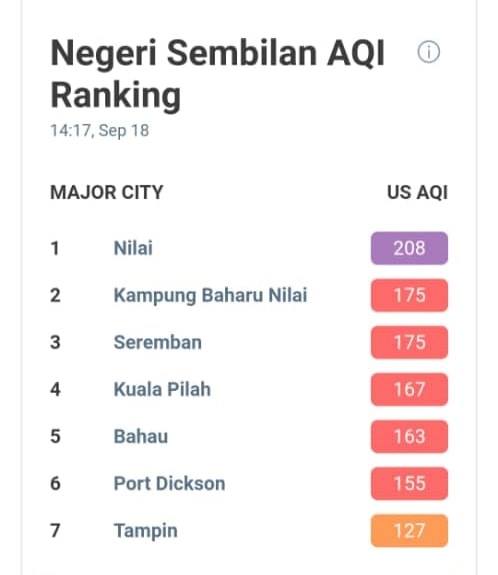Click the orange 127 AQI badge
498x575 pixels.
click(409, 531)
